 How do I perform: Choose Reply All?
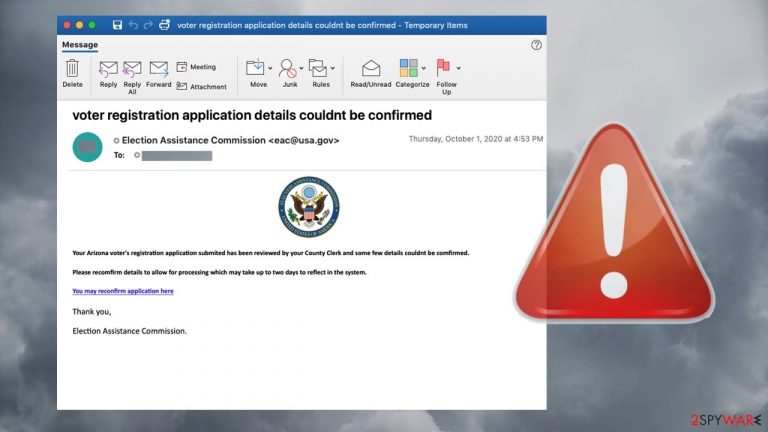(x=132, y=77)
